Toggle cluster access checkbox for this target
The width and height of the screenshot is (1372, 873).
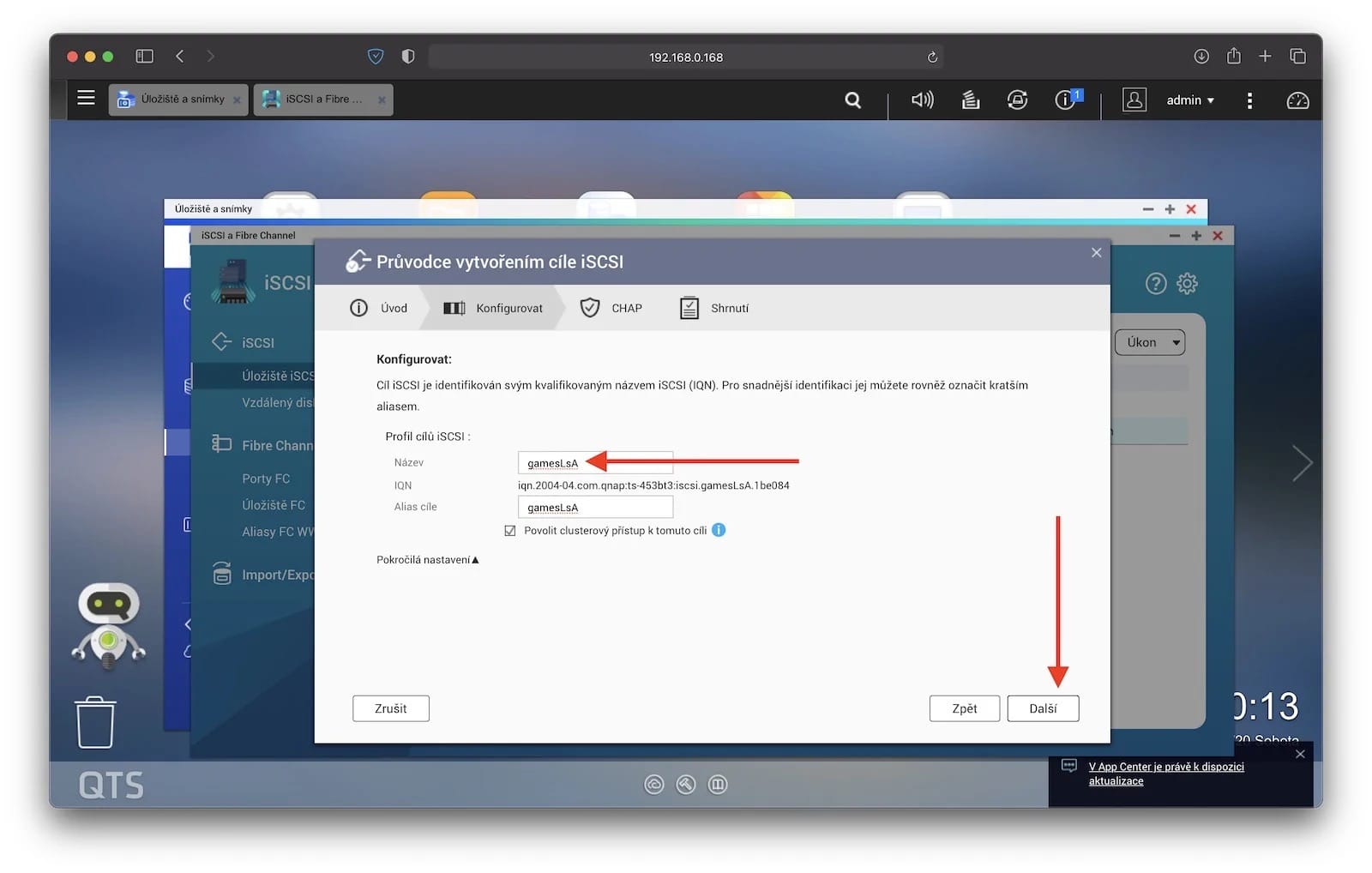pos(510,531)
